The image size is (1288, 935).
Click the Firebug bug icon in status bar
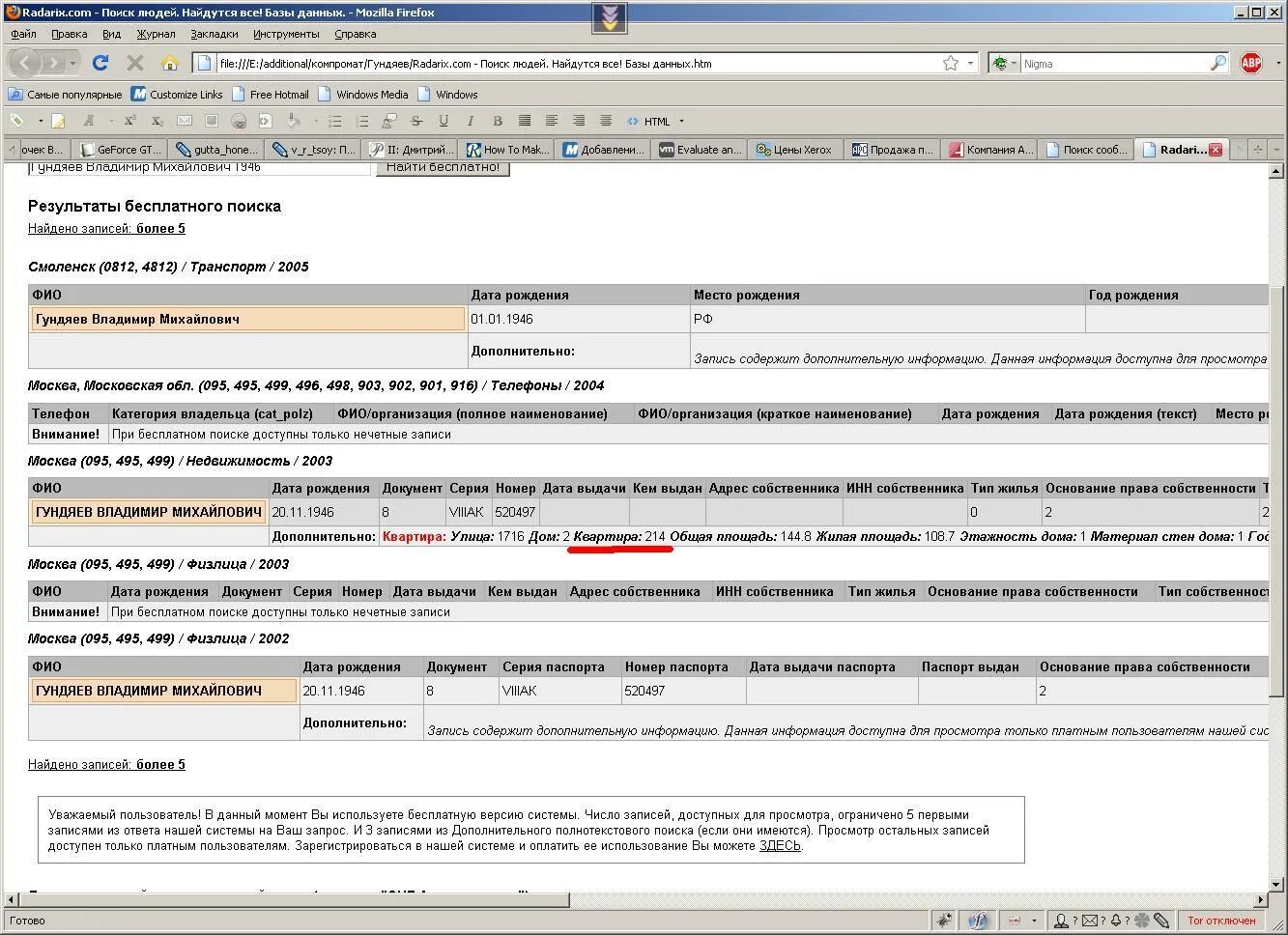coord(944,921)
